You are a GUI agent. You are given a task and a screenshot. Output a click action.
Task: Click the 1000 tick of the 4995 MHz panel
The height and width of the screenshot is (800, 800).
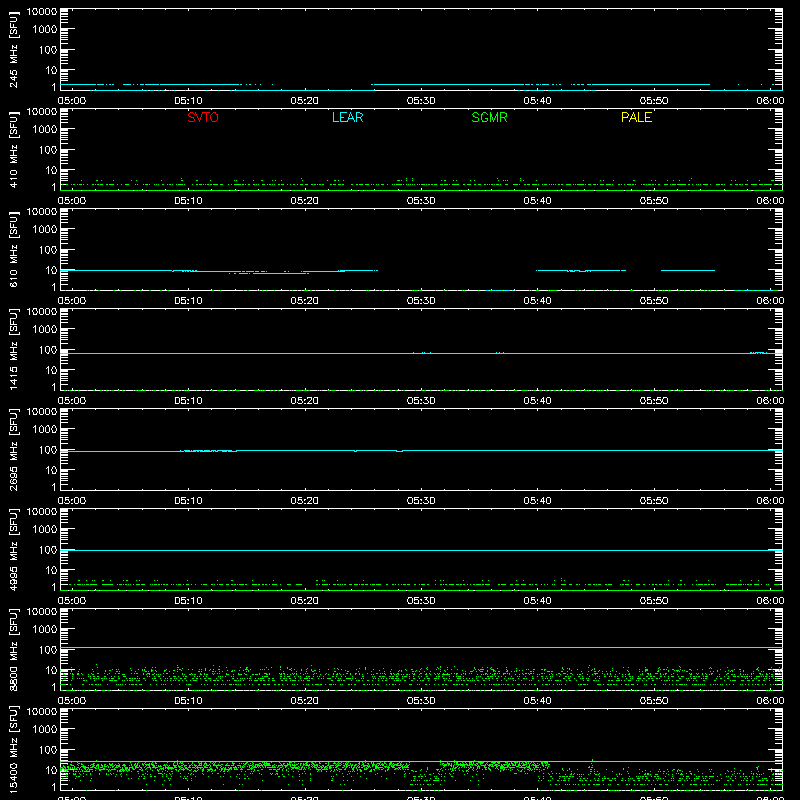pyautogui.click(x=45, y=530)
